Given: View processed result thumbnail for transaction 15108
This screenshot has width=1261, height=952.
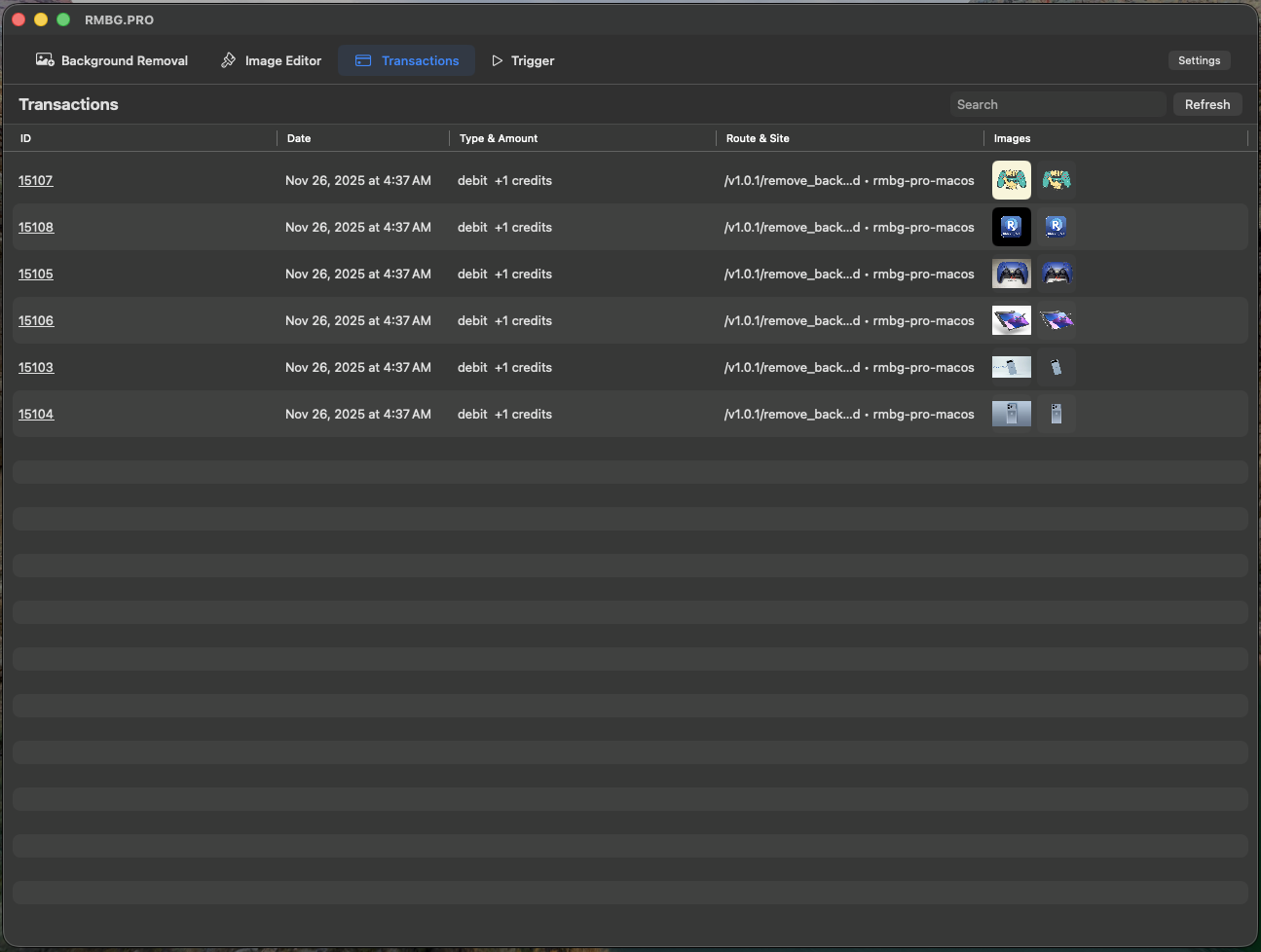Looking at the screenshot, I should 1056,227.
